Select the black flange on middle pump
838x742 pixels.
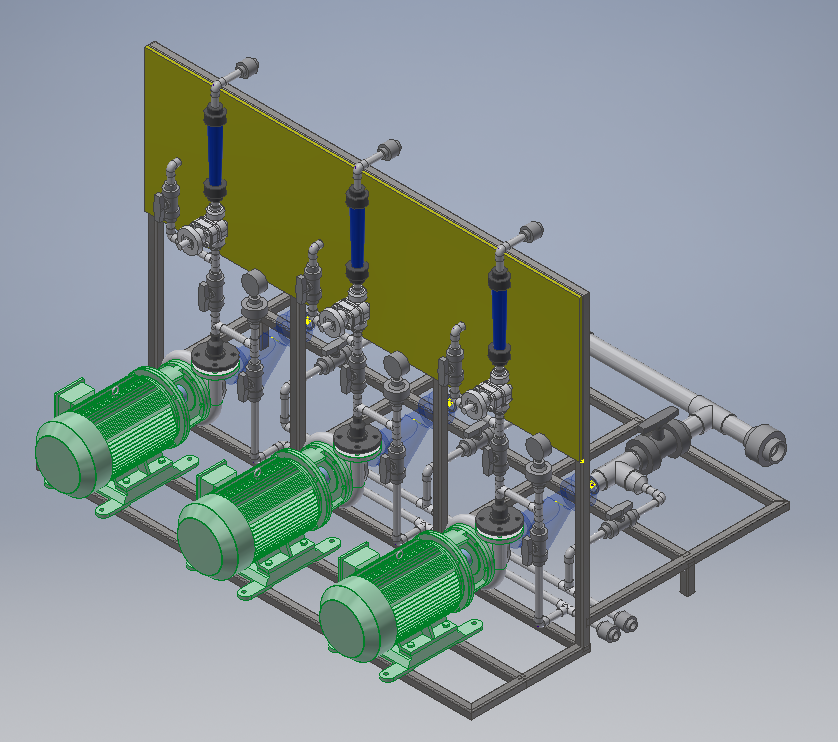pos(355,437)
